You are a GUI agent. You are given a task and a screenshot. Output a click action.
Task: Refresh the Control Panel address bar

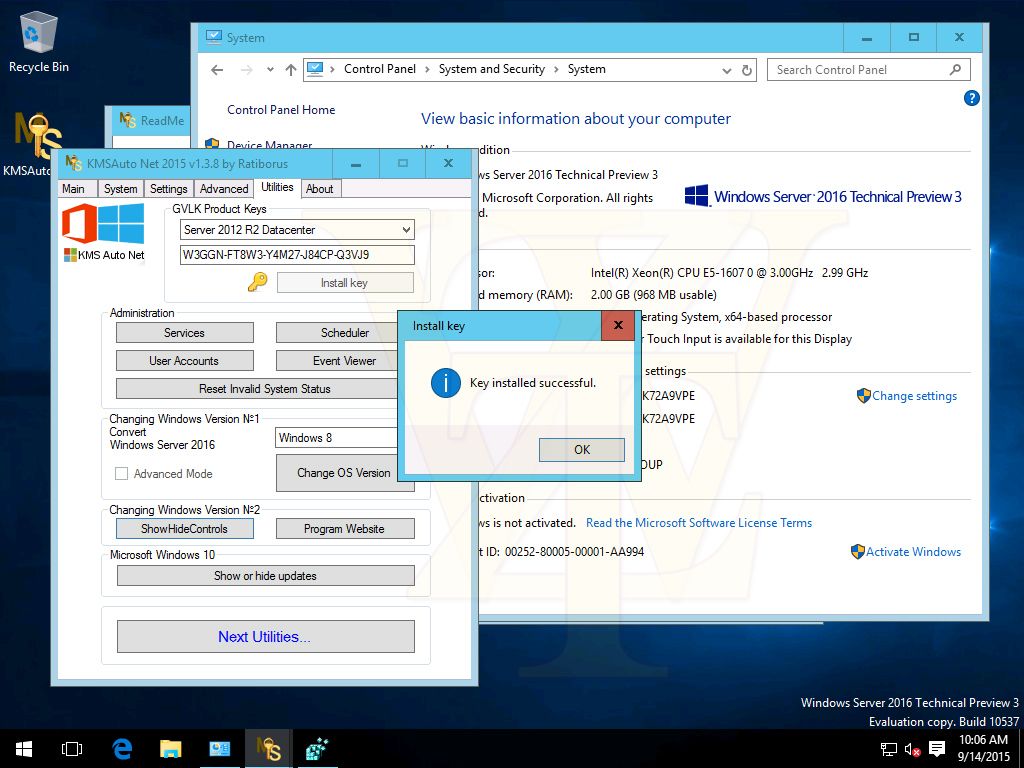pyautogui.click(x=747, y=70)
